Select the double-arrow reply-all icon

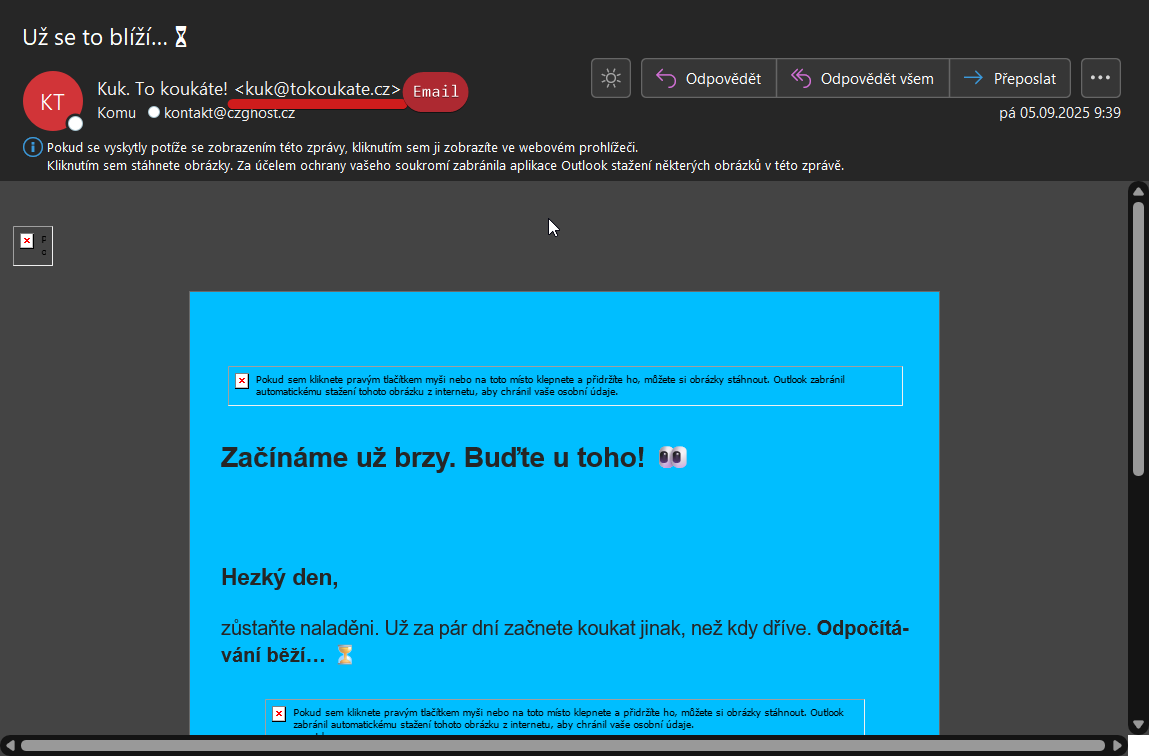coord(799,77)
